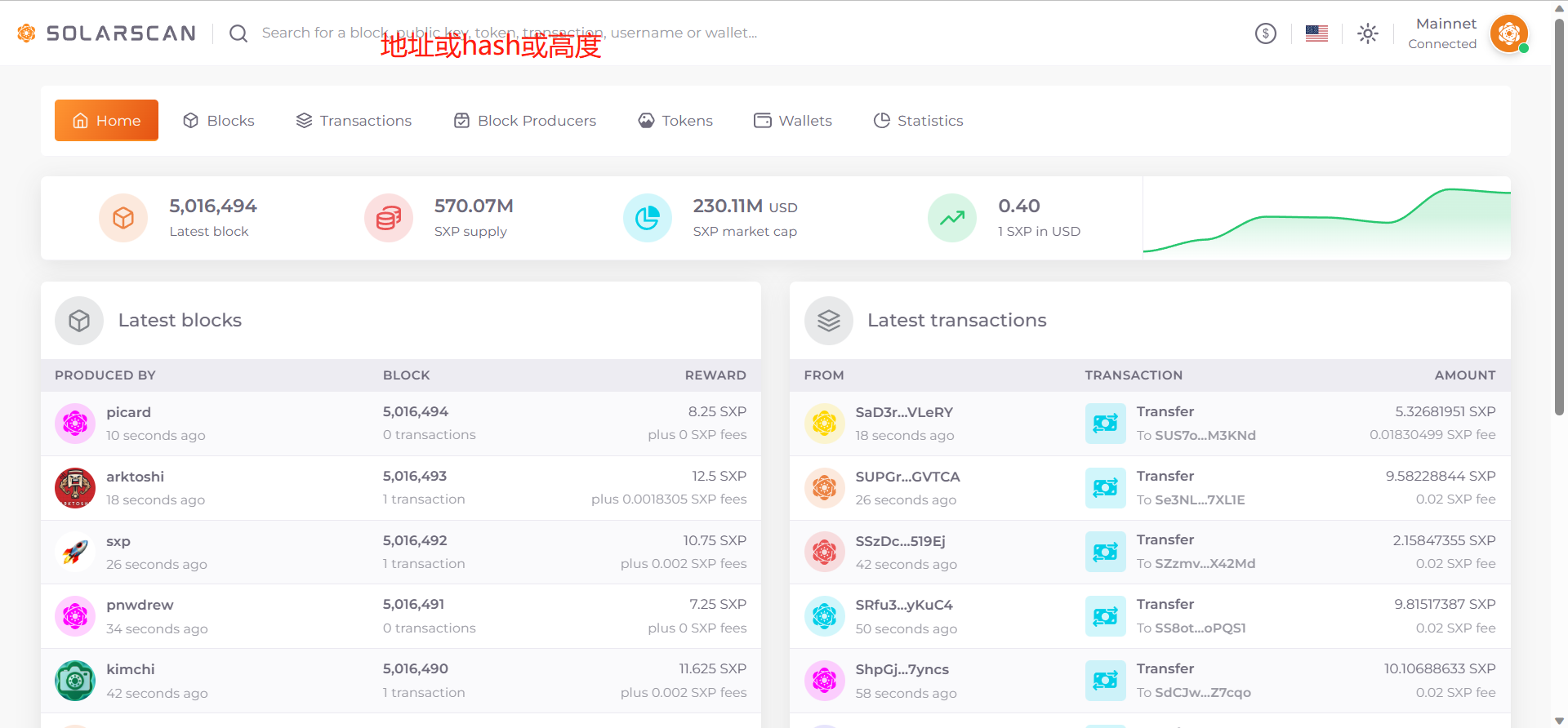This screenshot has height=728, width=1568.
Task: Click the SolarScan logo
Action: [x=106, y=33]
